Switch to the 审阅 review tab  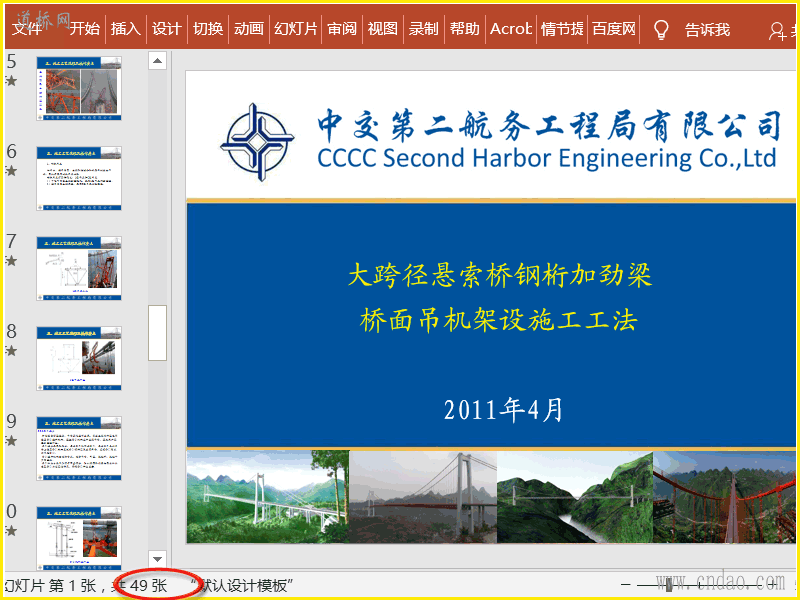(342, 29)
